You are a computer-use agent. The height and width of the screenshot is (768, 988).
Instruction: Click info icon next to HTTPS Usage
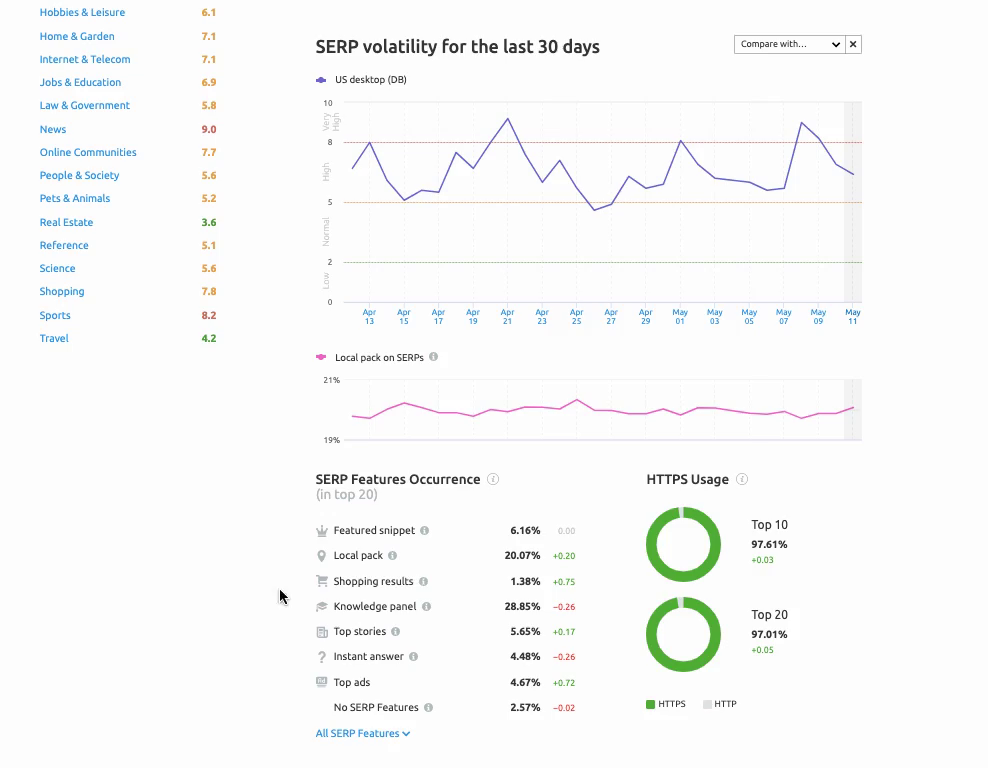point(742,480)
